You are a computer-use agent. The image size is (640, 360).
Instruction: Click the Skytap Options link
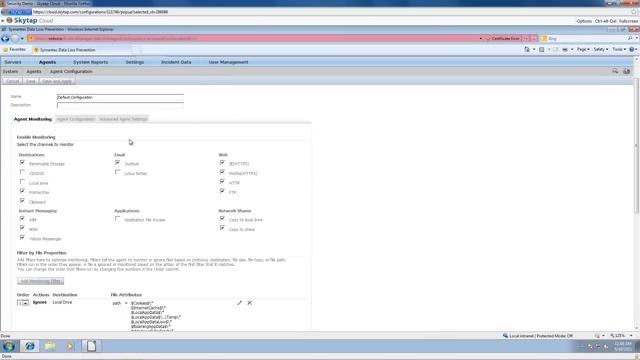(584, 21)
